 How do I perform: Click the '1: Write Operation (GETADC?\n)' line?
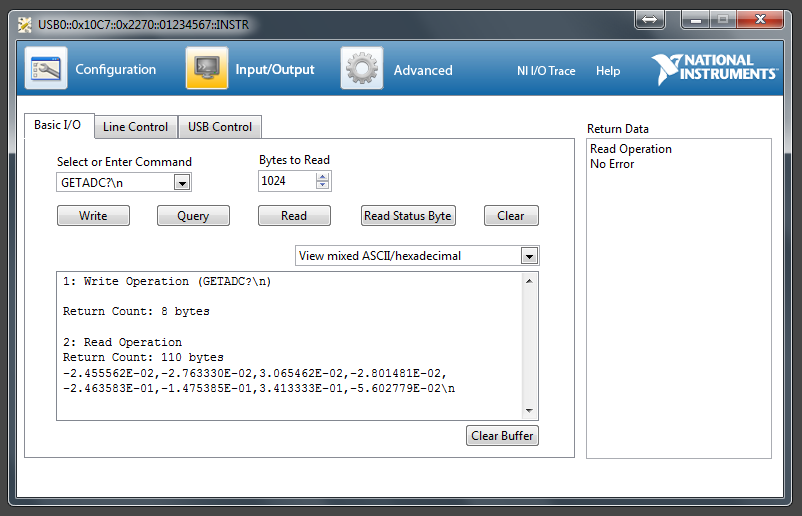(167, 281)
